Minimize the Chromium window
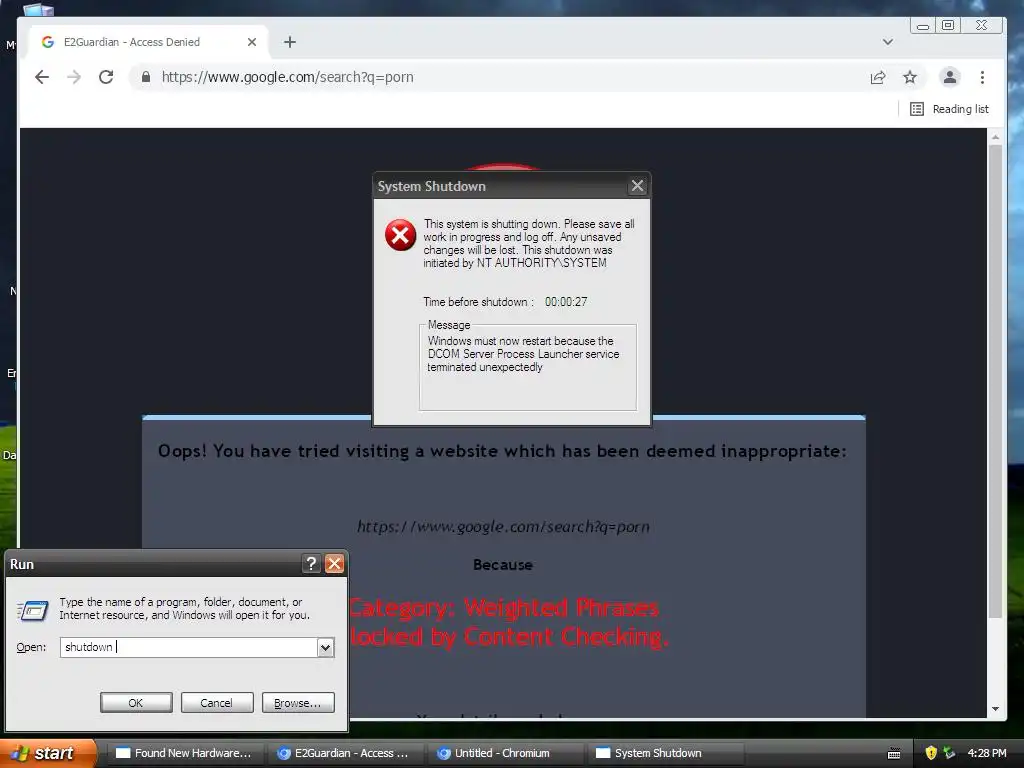This screenshot has width=1024, height=768. tap(923, 26)
